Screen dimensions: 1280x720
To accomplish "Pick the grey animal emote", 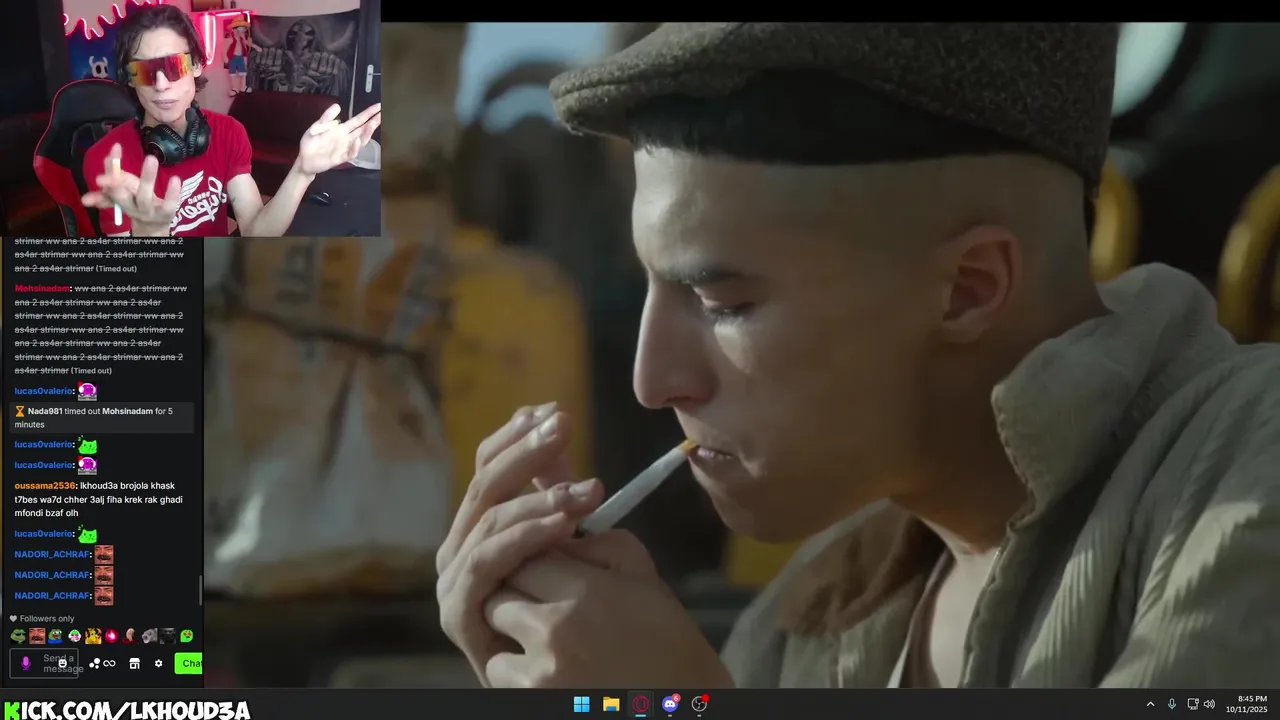I will pyautogui.click(x=149, y=635).
